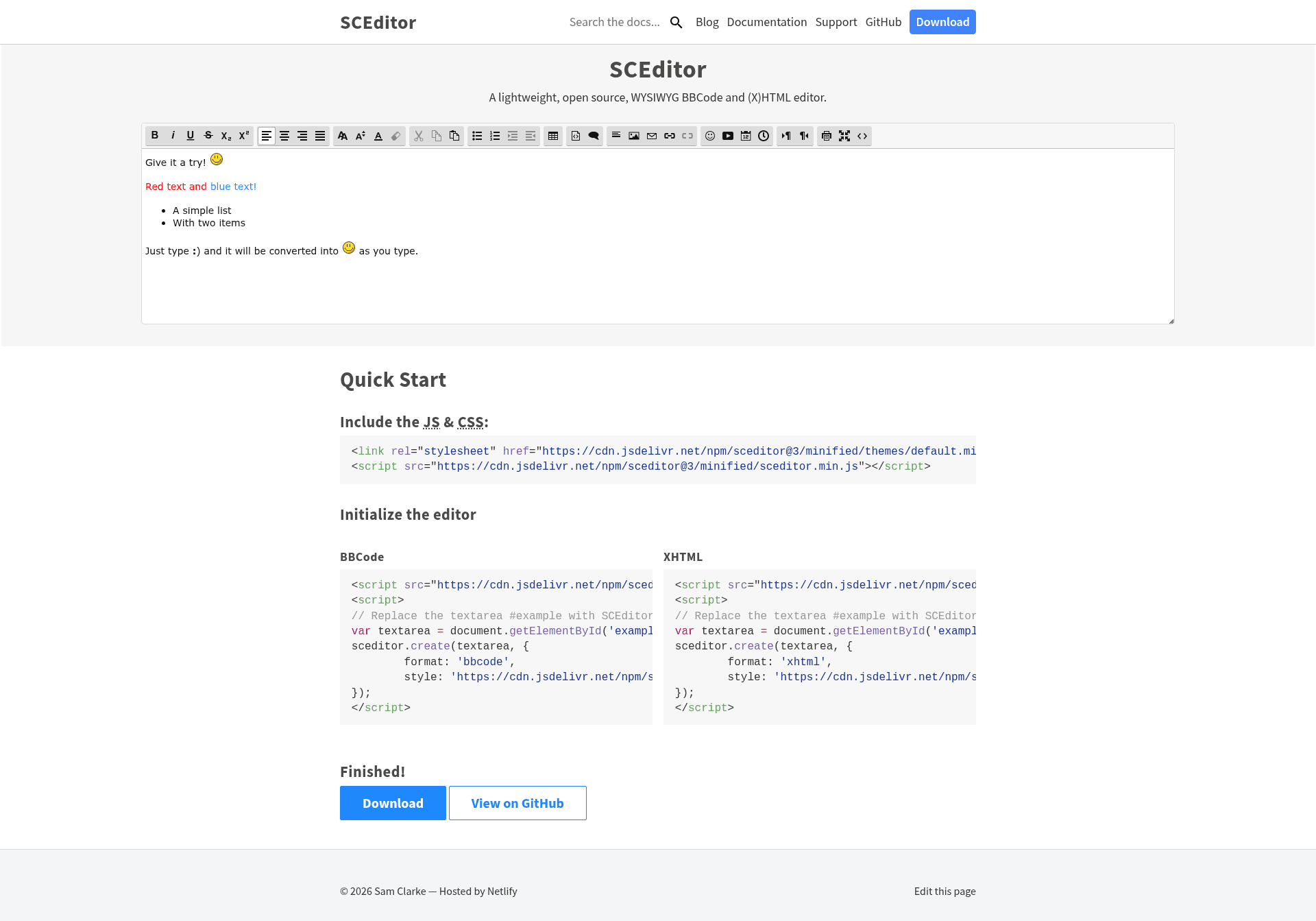
Task: Insert a quote block
Action: point(594,136)
